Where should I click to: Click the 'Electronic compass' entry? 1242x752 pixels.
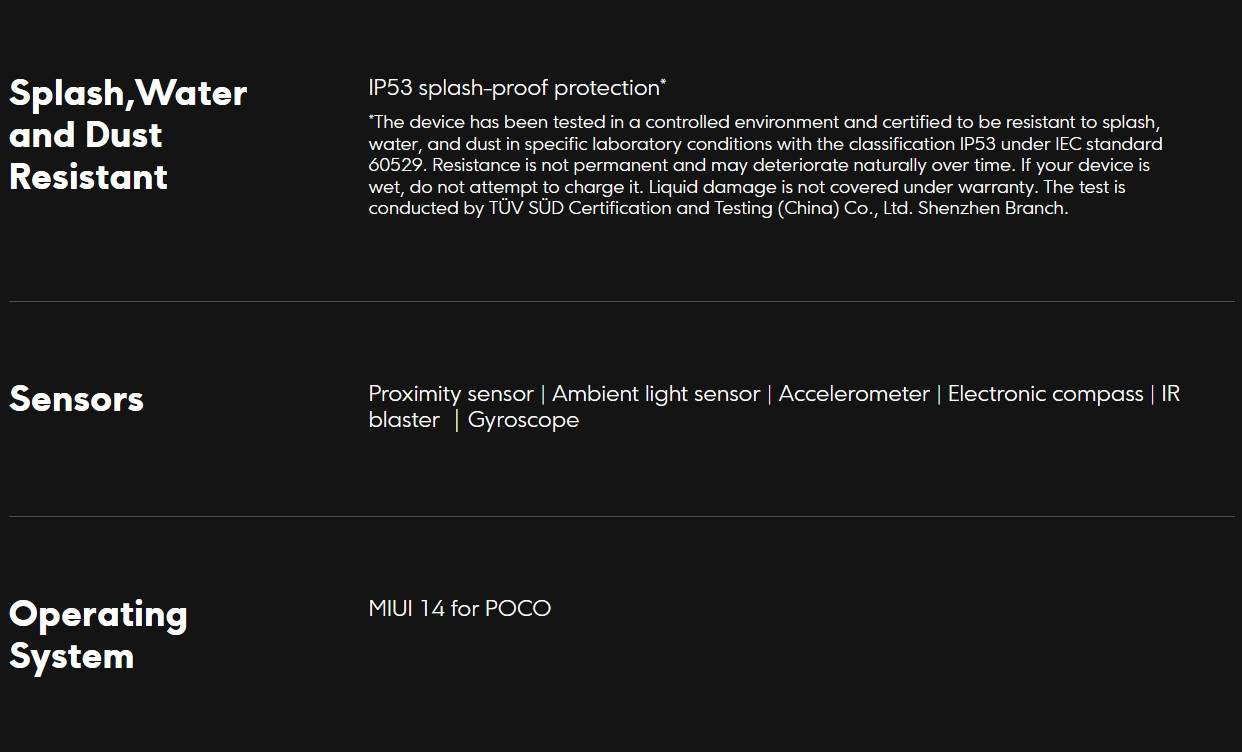click(1045, 394)
